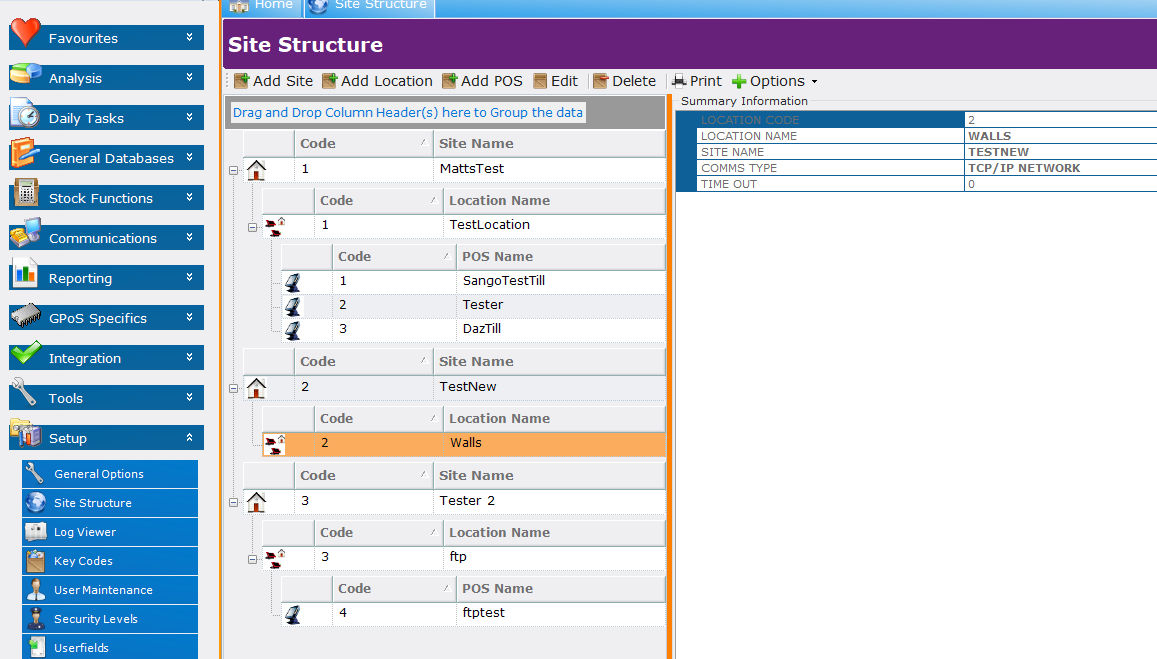Click the Delete toolbar button
The height and width of the screenshot is (659, 1157).
click(x=624, y=81)
